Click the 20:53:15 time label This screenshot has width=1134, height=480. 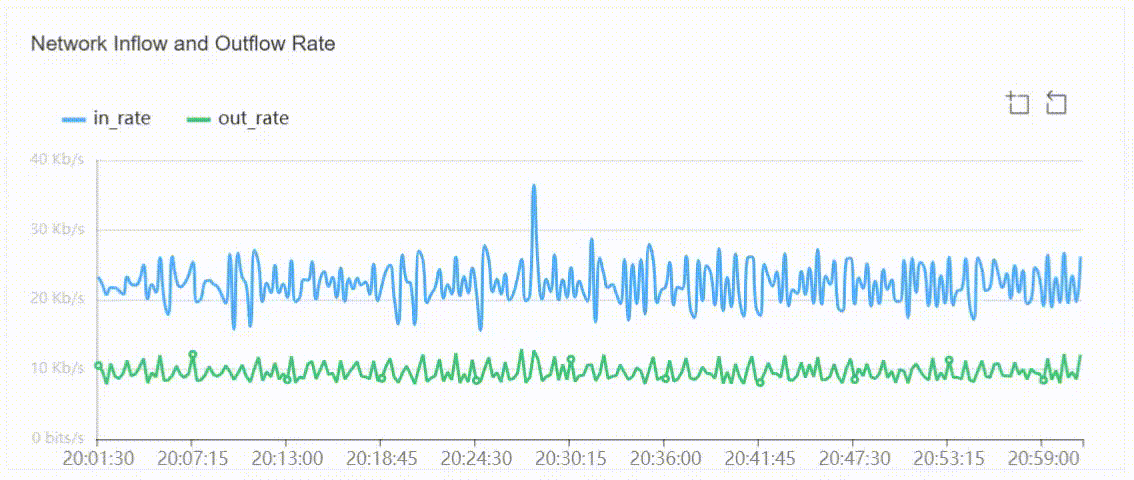point(947,459)
